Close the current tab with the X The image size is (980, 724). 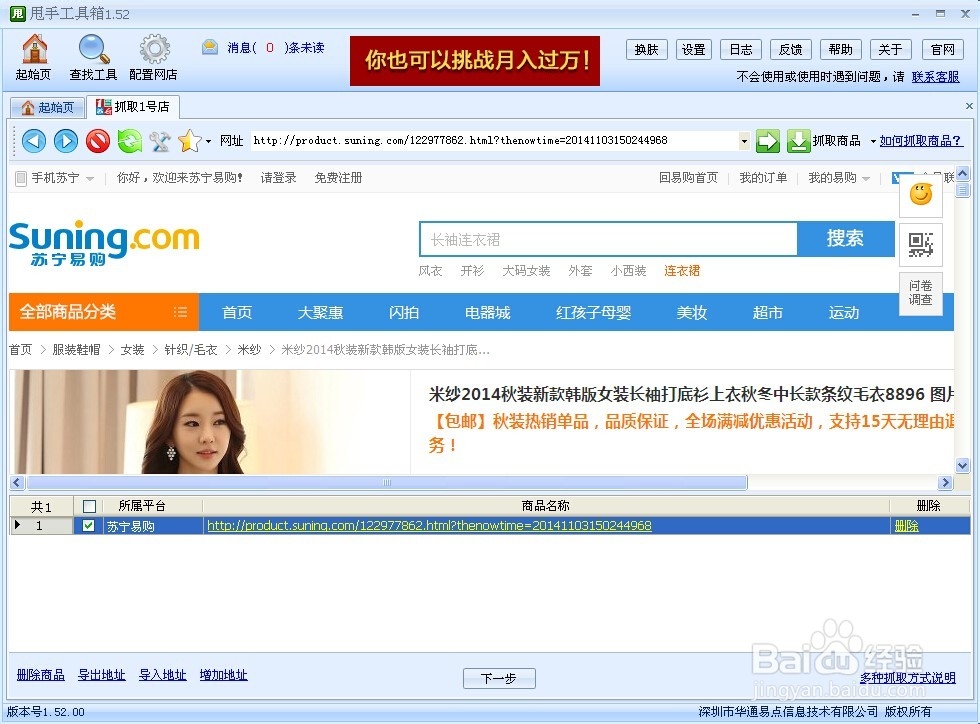coord(969,106)
